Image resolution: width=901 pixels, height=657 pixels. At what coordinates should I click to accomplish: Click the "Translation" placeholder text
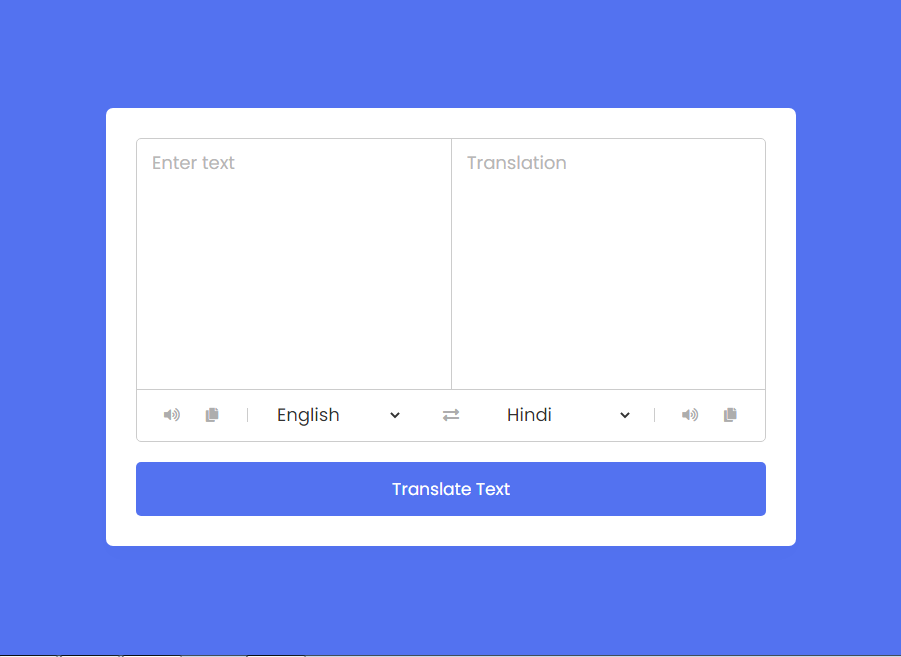tap(517, 163)
